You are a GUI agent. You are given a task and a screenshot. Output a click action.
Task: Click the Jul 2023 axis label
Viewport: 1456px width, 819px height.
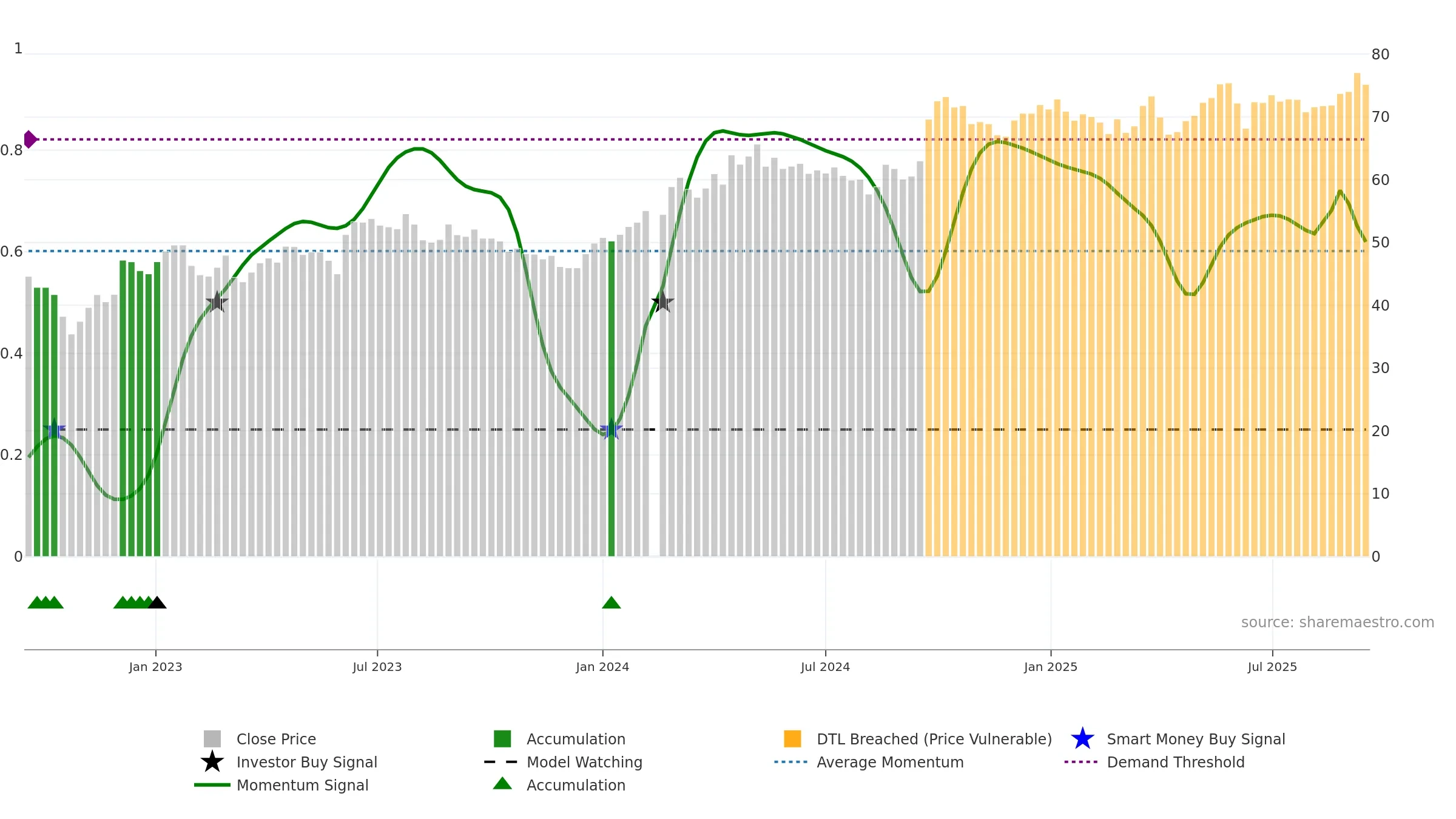click(377, 667)
